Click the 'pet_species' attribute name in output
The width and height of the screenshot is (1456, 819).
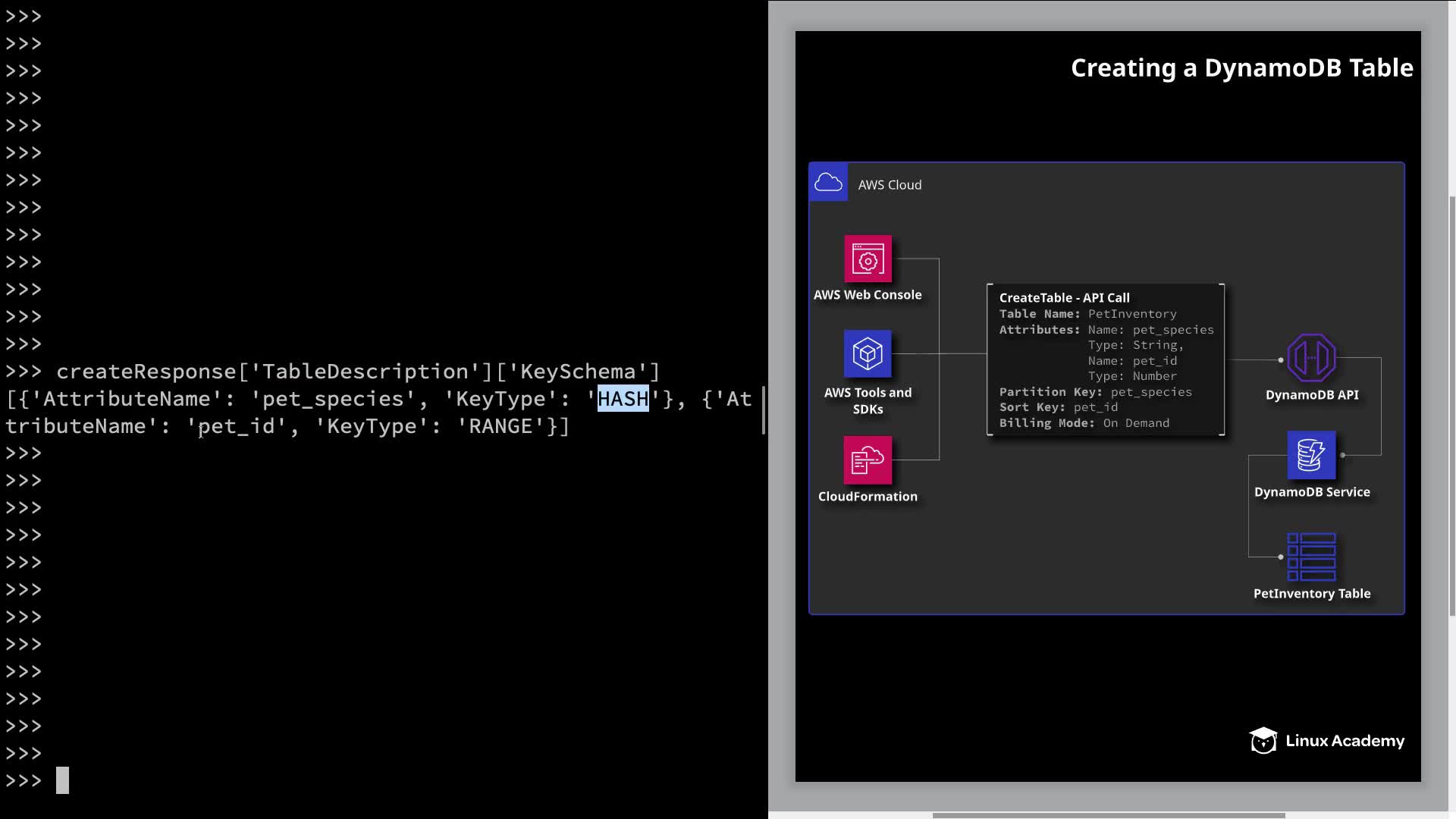pyautogui.click(x=332, y=399)
